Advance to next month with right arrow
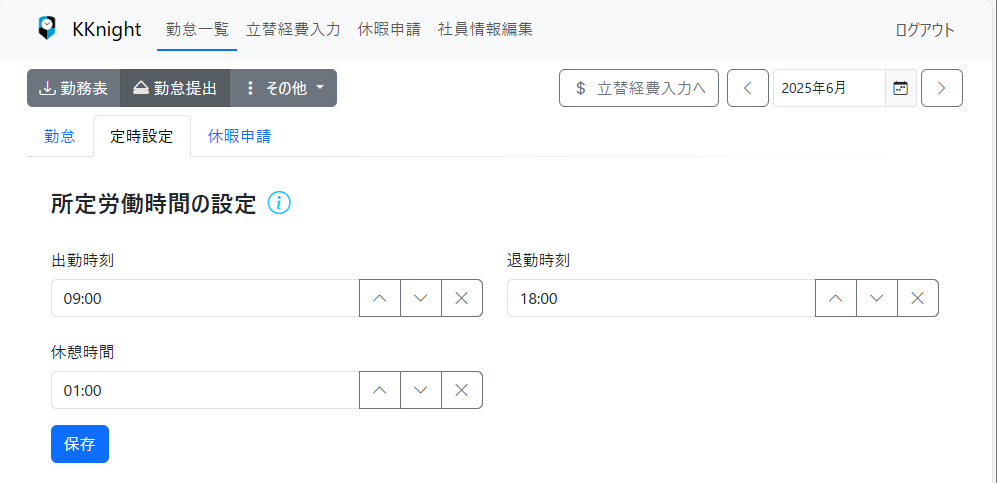 (x=942, y=88)
